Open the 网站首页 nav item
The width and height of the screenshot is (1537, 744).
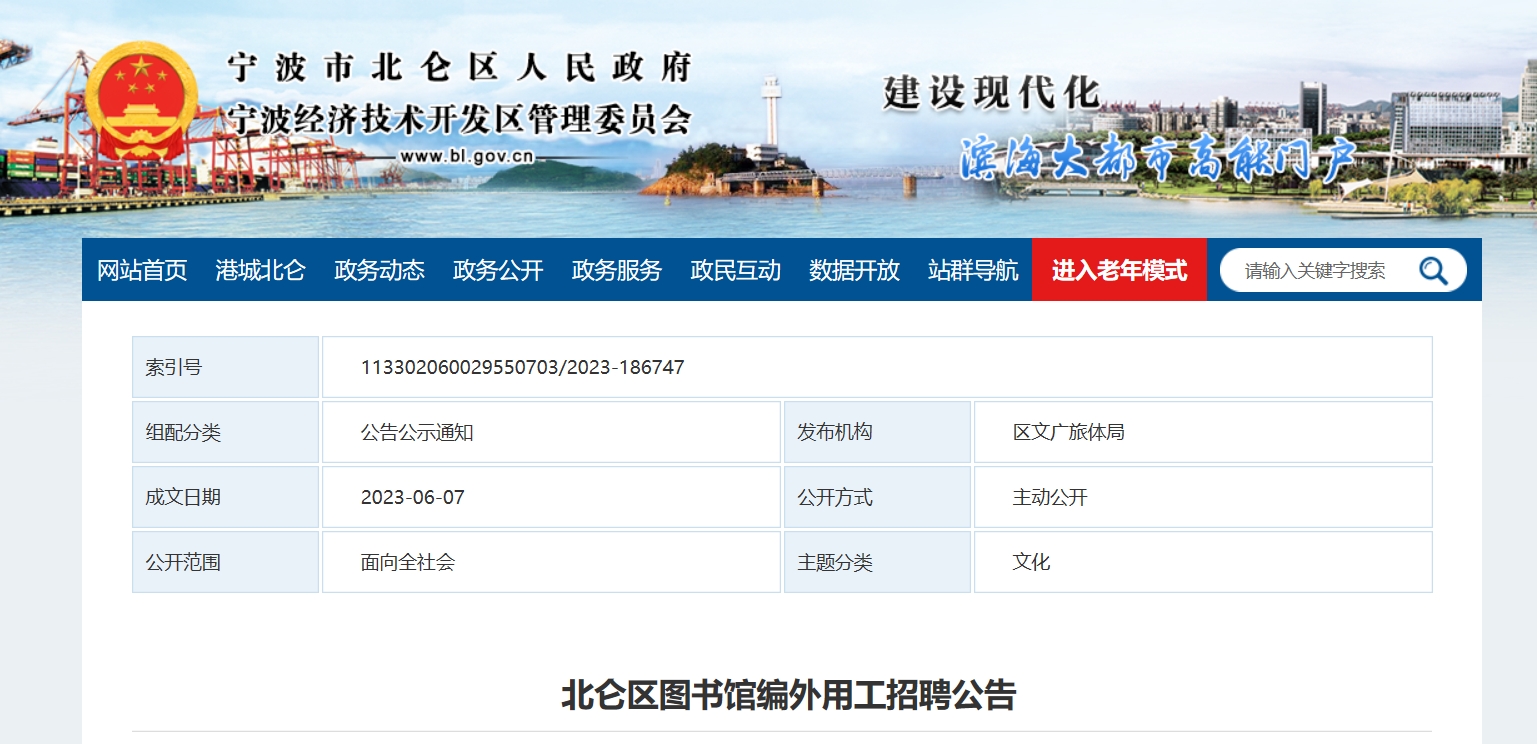tap(142, 270)
